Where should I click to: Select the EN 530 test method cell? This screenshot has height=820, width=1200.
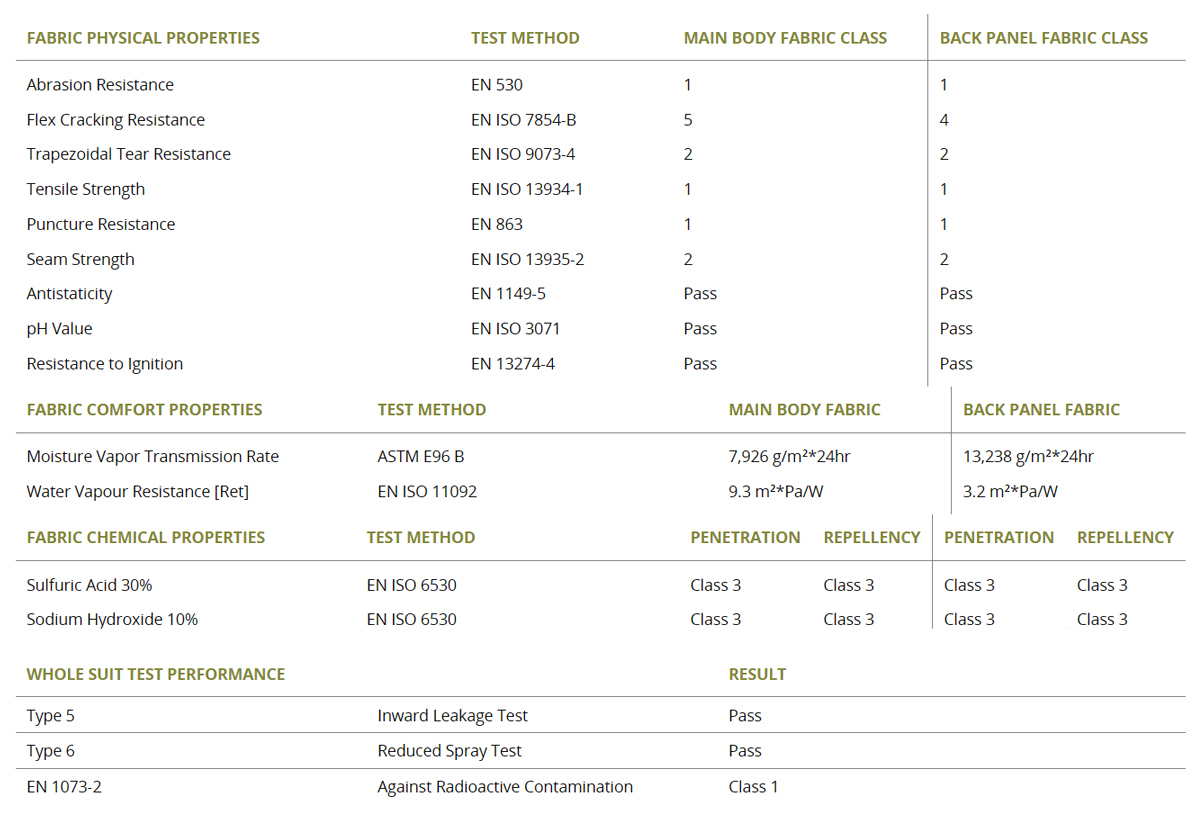pyautogui.click(x=497, y=85)
